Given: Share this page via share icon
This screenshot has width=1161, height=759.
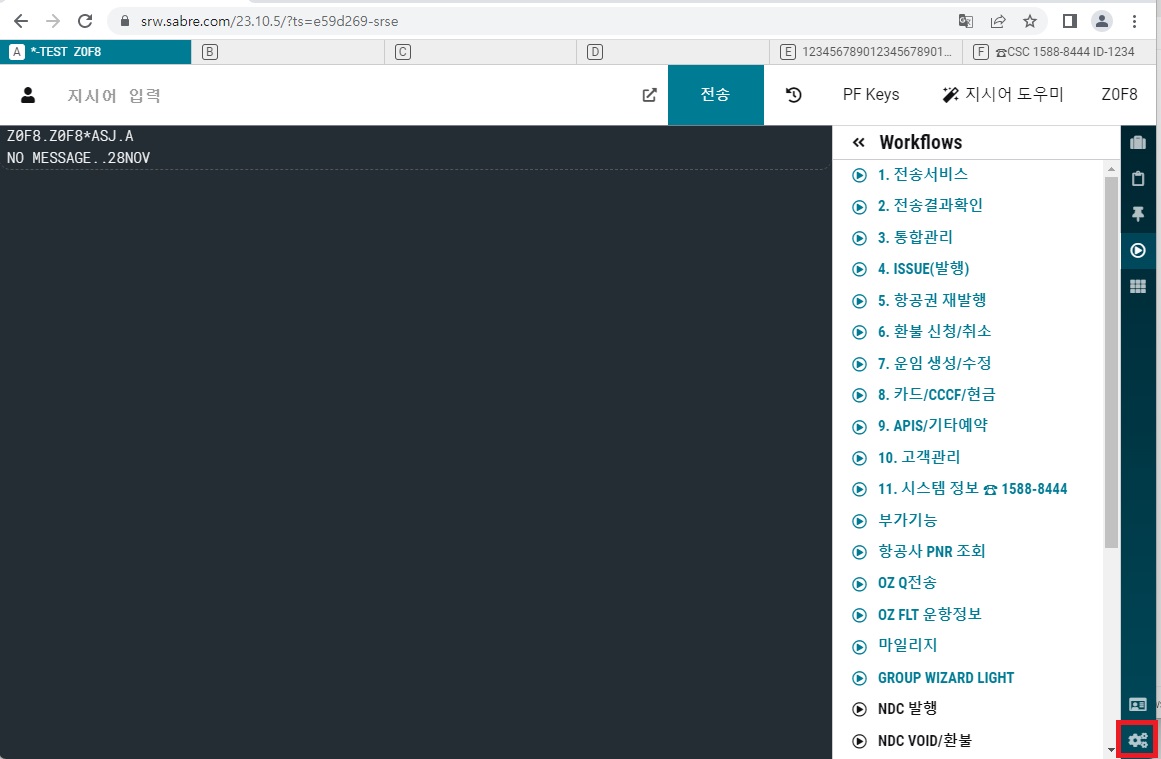Looking at the screenshot, I should [998, 21].
